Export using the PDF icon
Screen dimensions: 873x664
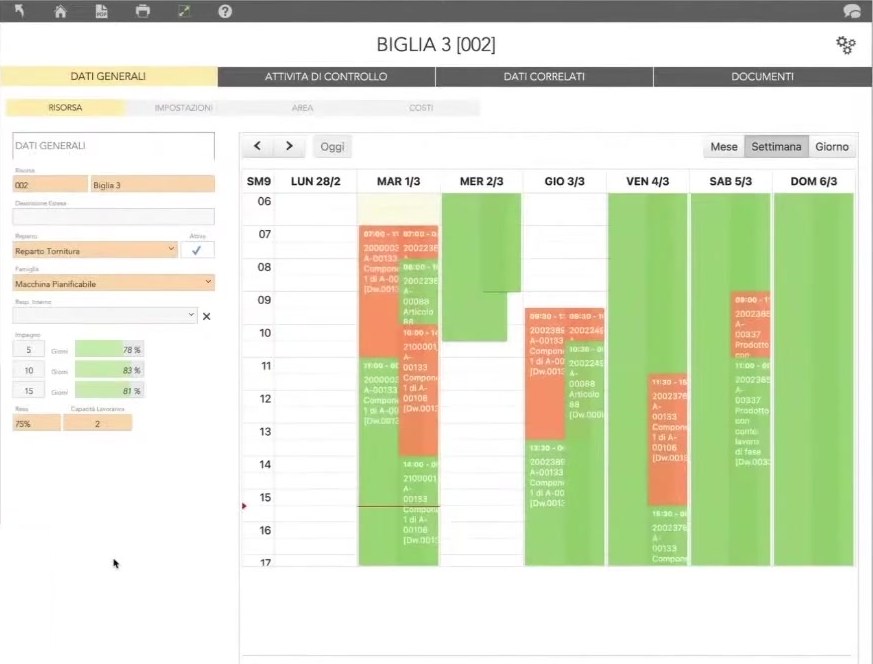pos(101,11)
